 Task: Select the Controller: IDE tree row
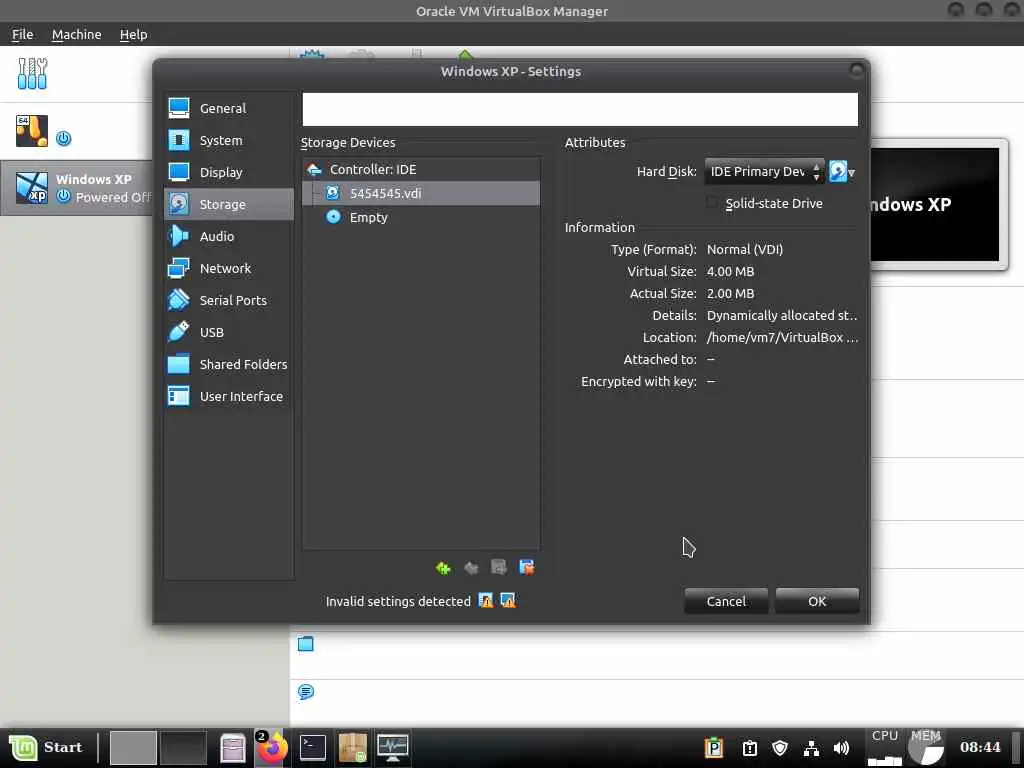(421, 169)
